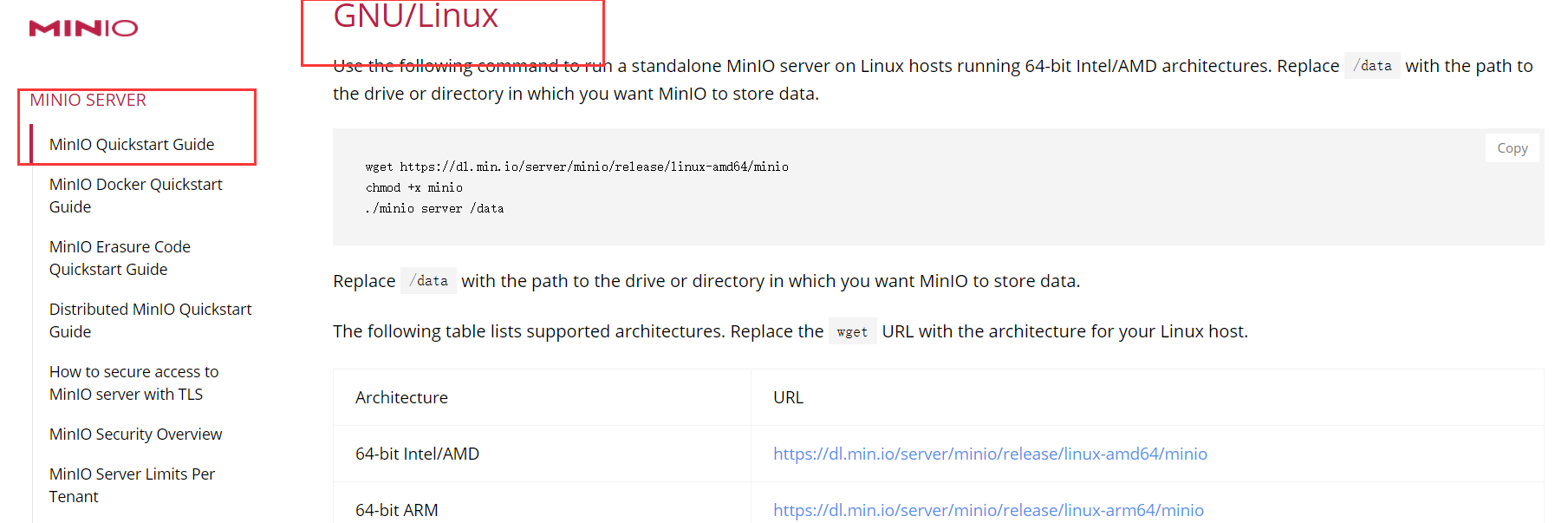Click the Architecture column header
The width and height of the screenshot is (1568, 523).
(x=401, y=397)
